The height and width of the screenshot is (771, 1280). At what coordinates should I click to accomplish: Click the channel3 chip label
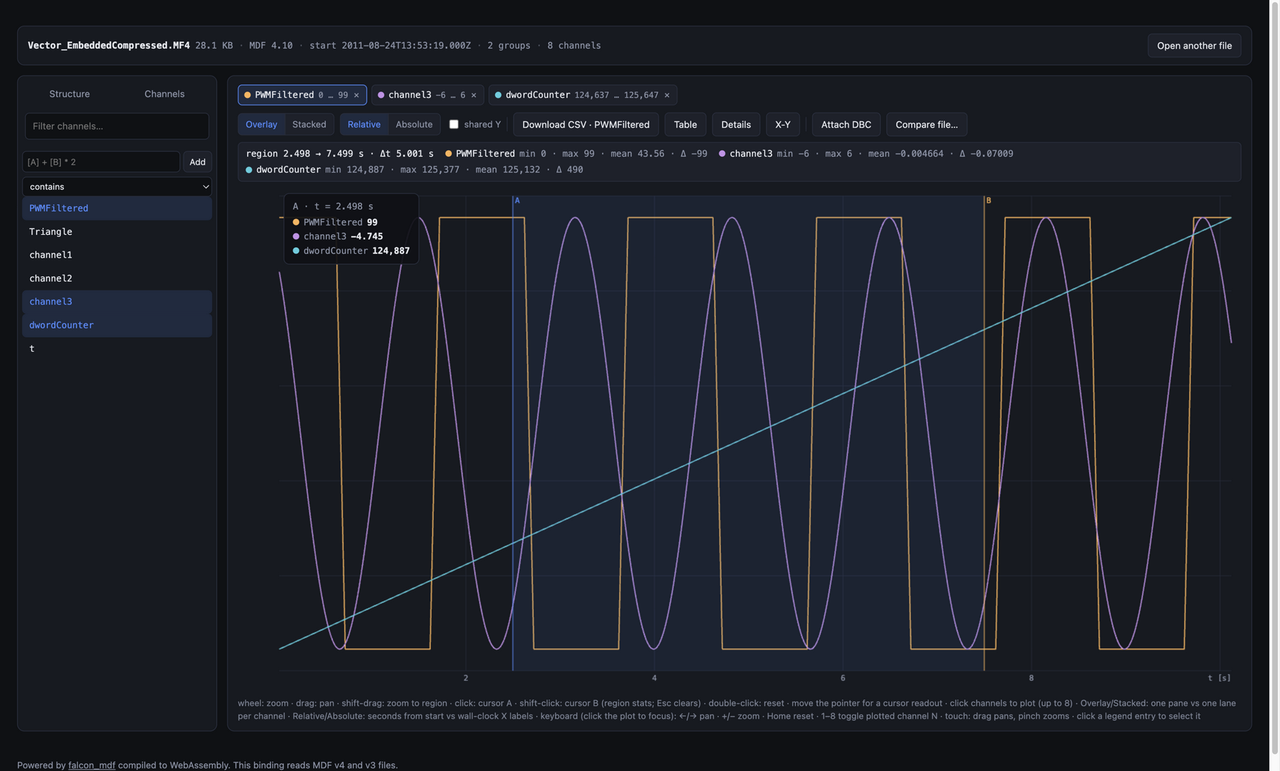(410, 95)
